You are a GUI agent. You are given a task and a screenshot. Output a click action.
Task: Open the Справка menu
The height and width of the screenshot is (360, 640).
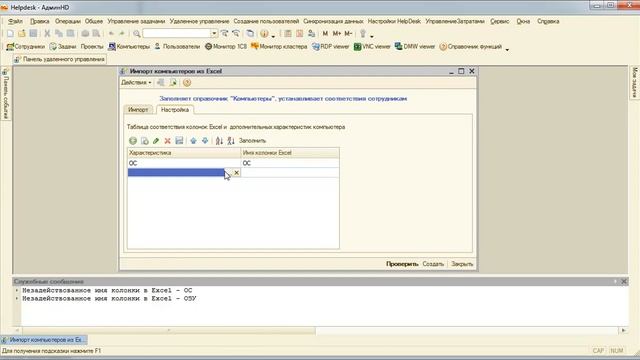click(548, 21)
